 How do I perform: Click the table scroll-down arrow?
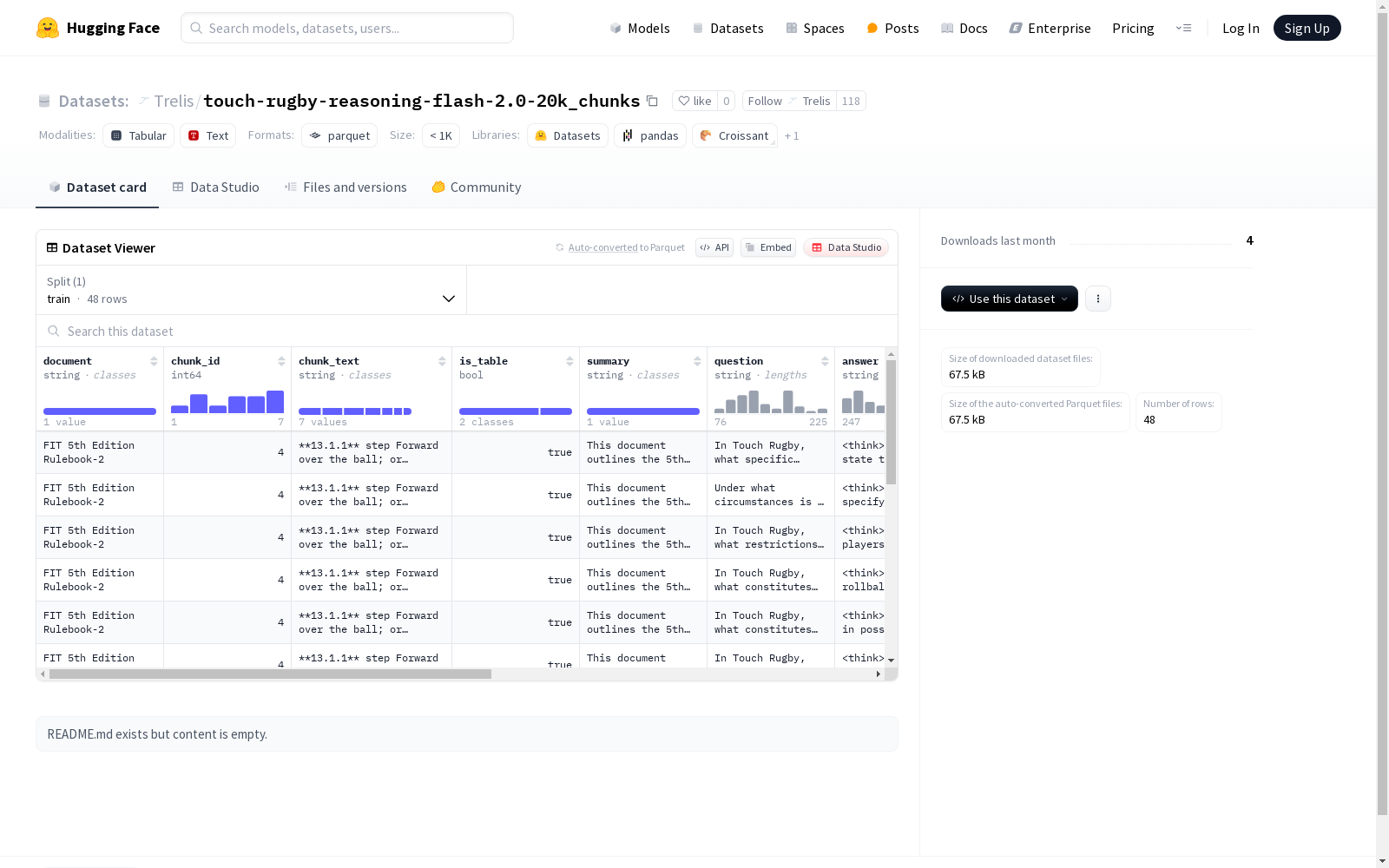pos(891,661)
